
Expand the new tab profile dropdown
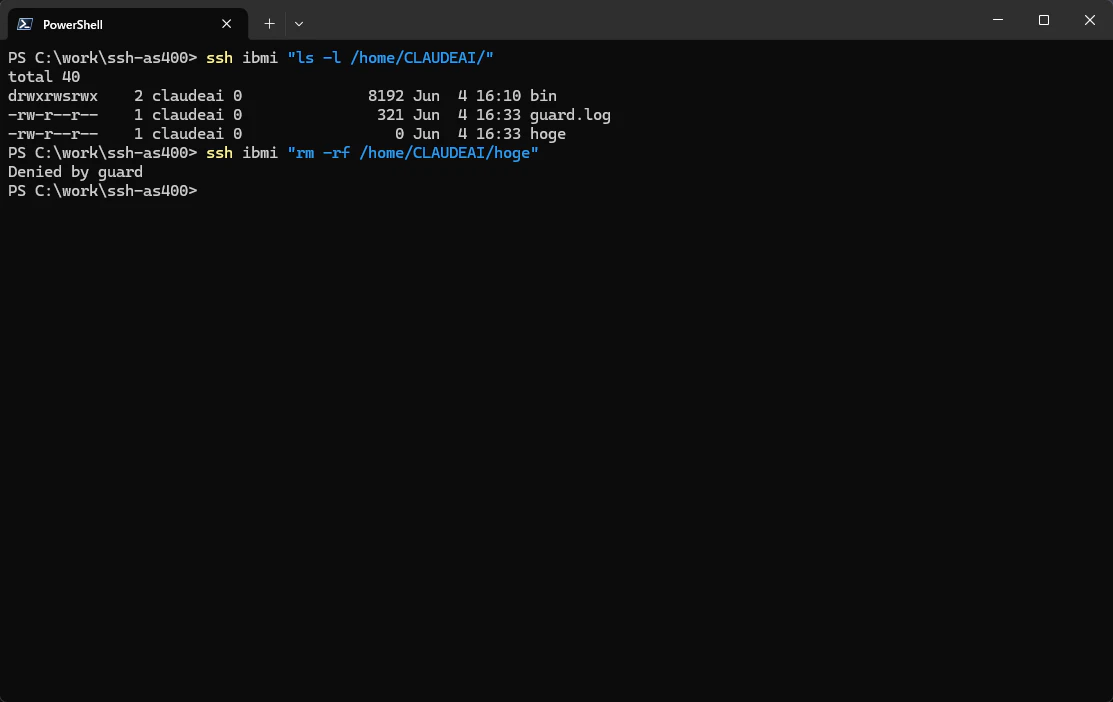tap(299, 24)
